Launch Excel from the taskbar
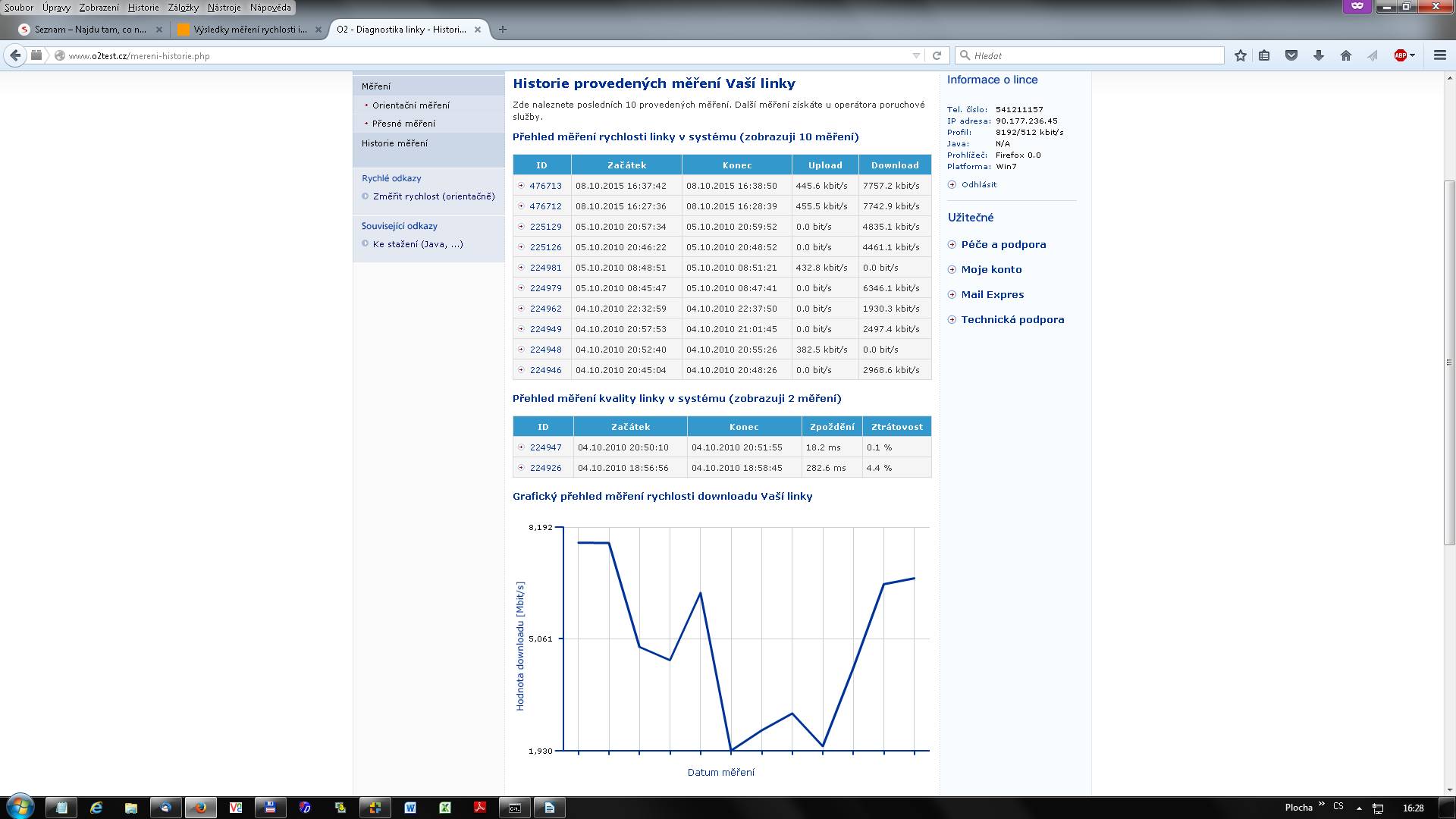 click(x=445, y=808)
